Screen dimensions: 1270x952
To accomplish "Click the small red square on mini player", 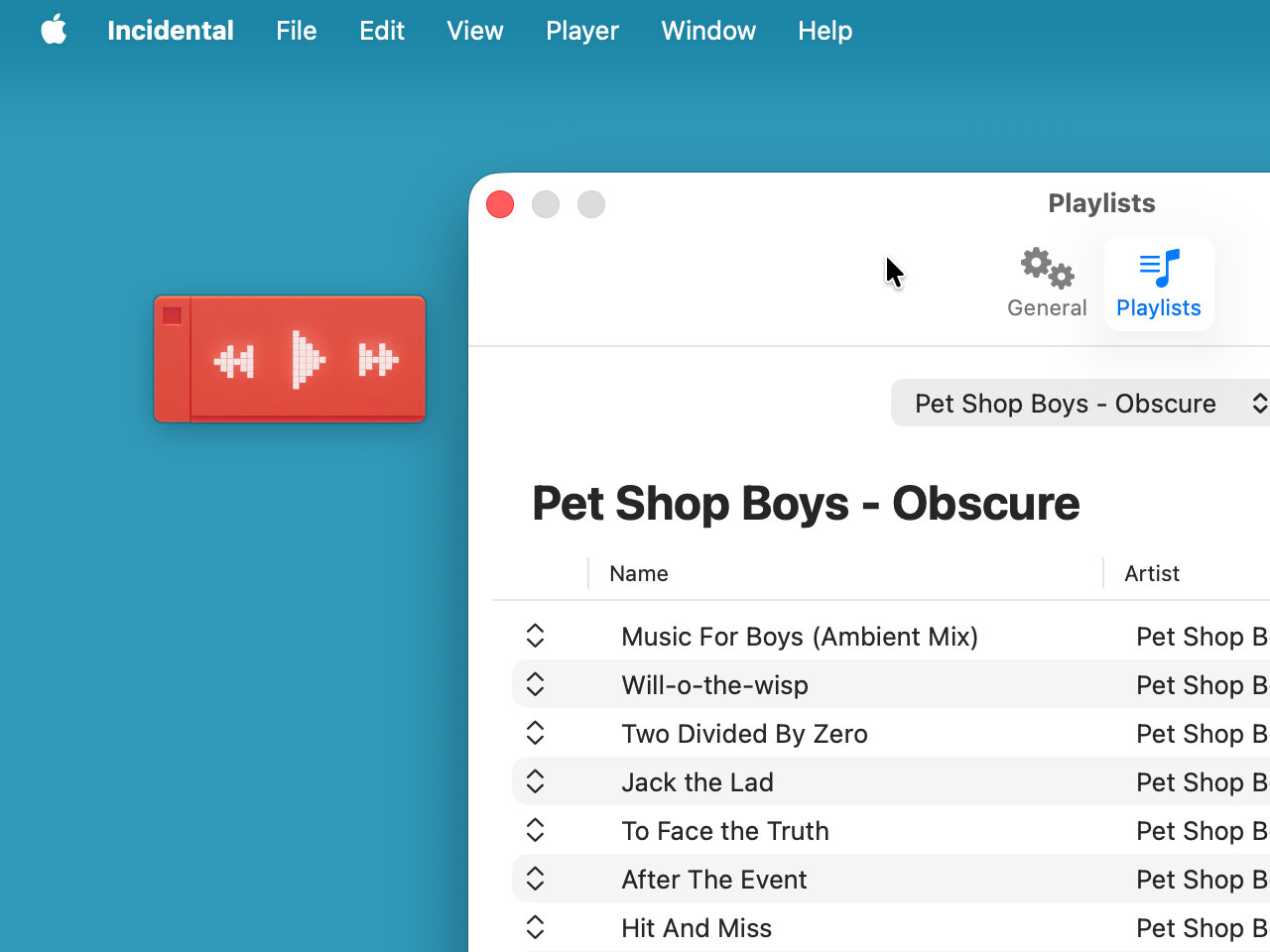I will click(x=172, y=315).
